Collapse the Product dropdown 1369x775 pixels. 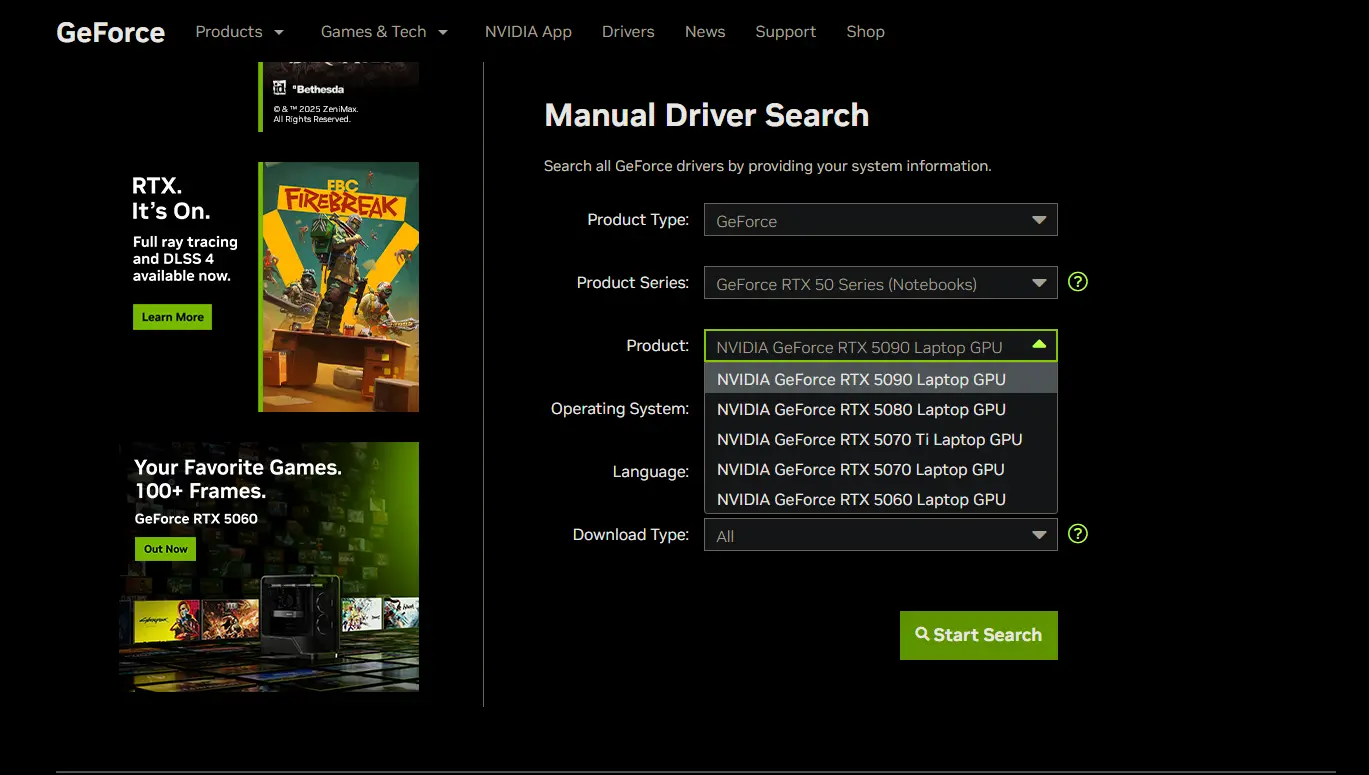881,346
